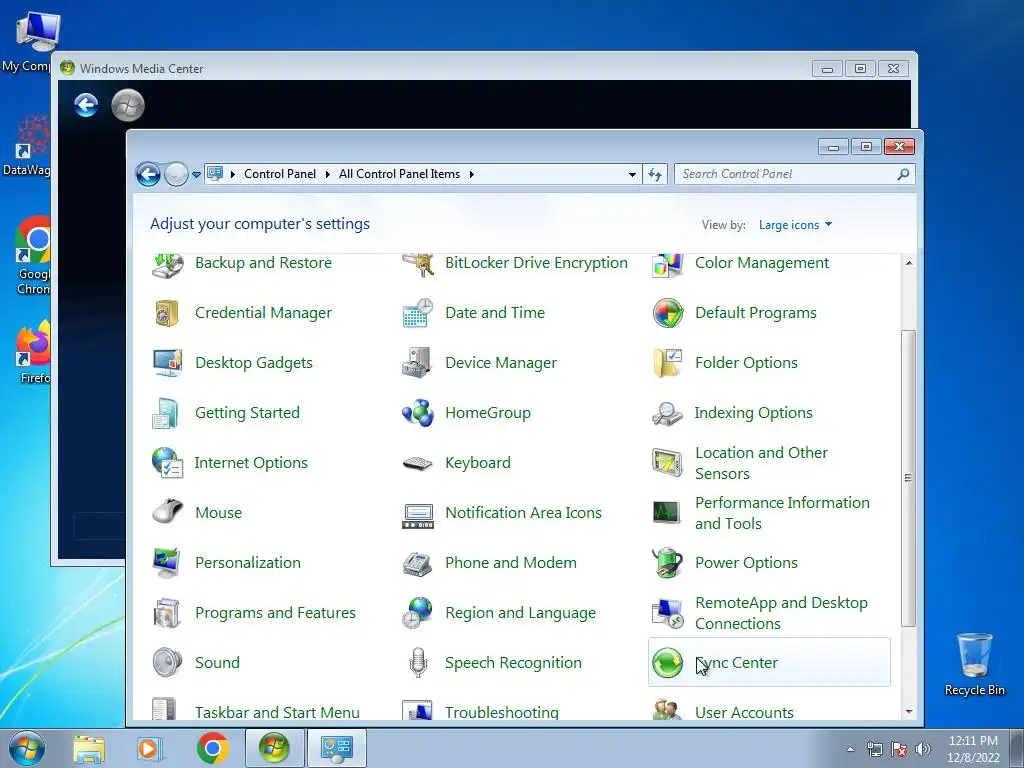This screenshot has width=1024, height=768.
Task: Expand the address bar history dropdown
Action: [x=632, y=174]
